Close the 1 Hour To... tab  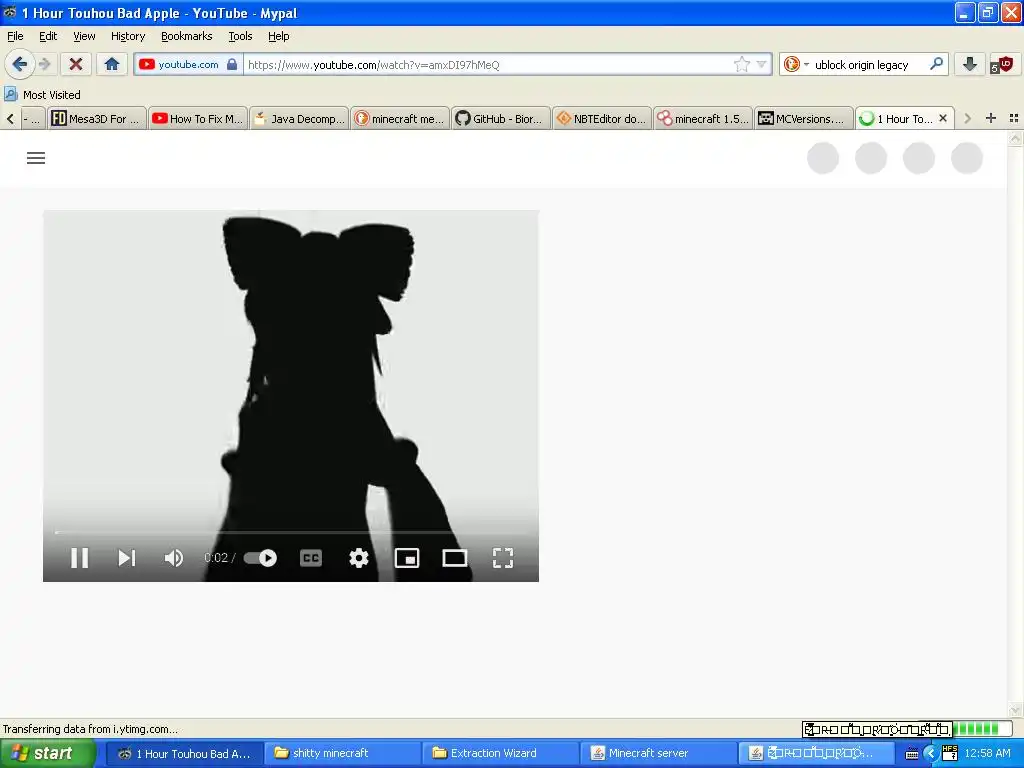pos(943,118)
